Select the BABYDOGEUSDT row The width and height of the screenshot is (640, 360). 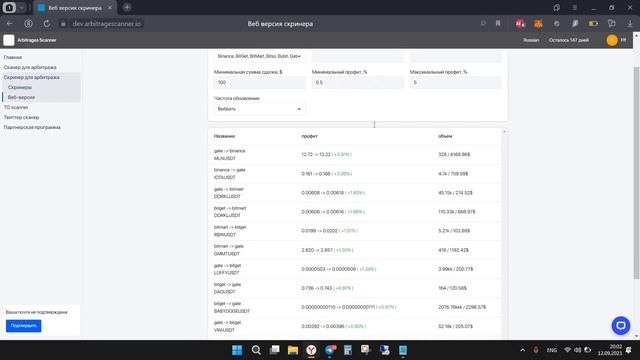pos(355,307)
